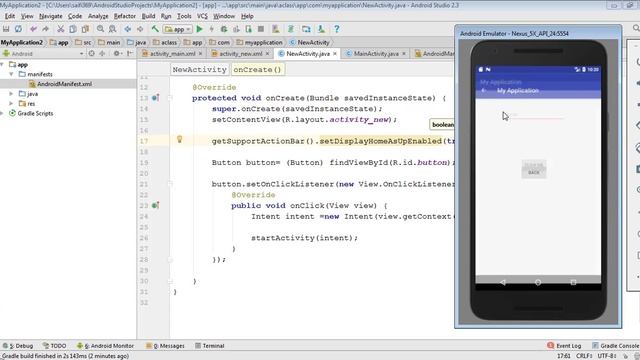The height and width of the screenshot is (360, 640).
Task: Toggle the TODO tool window button
Action: point(54,346)
